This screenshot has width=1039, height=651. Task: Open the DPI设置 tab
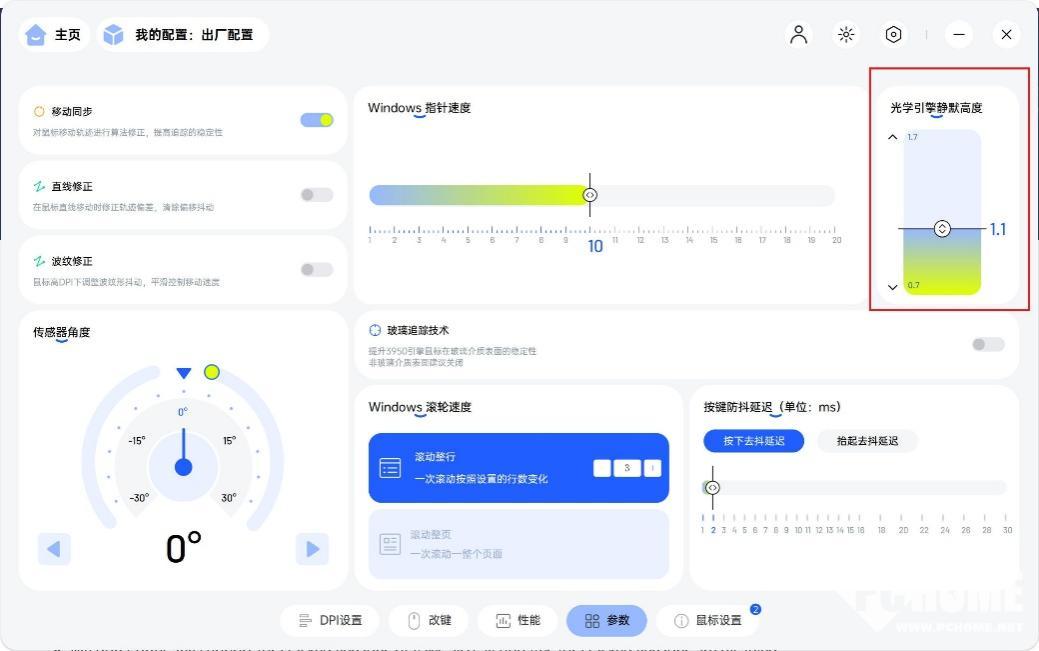click(330, 621)
